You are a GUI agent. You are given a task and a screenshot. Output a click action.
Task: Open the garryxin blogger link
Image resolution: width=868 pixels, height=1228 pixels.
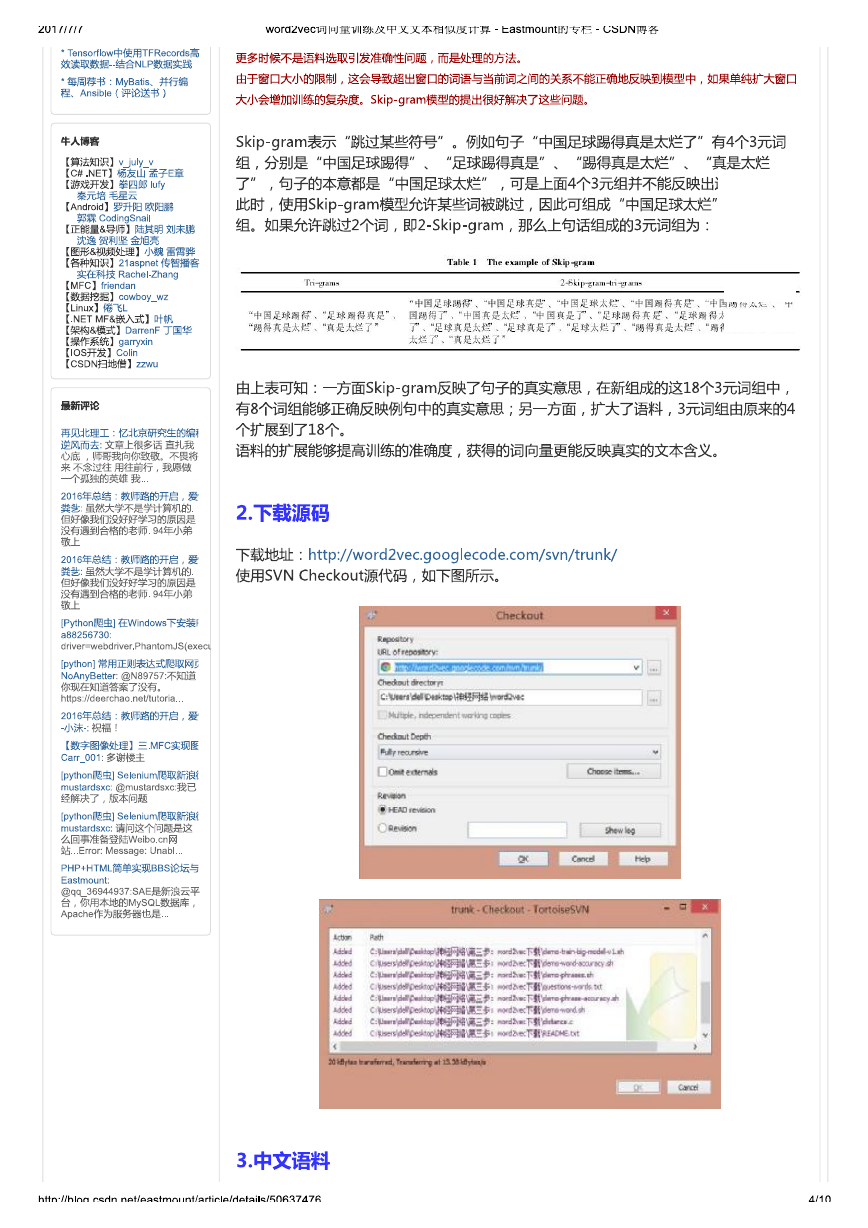136,342
